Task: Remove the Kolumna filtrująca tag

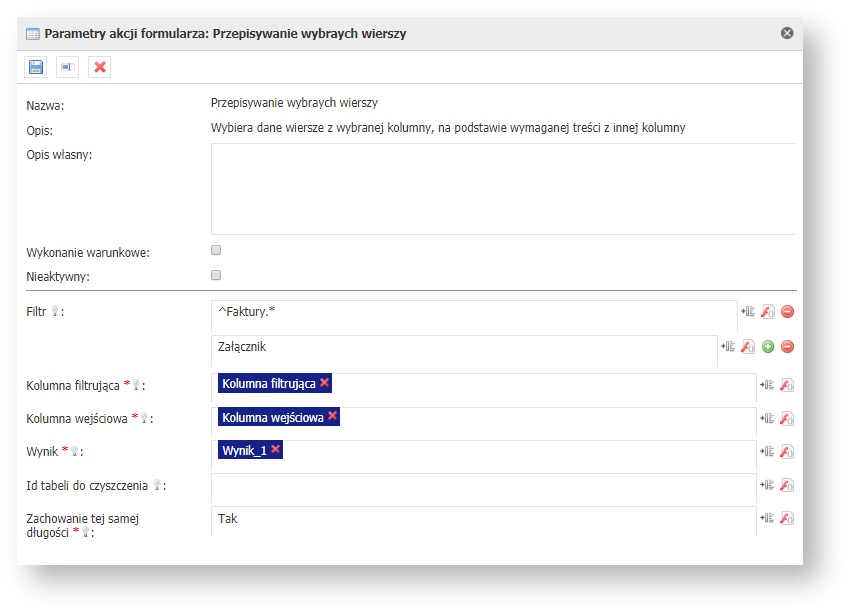Action: click(325, 383)
